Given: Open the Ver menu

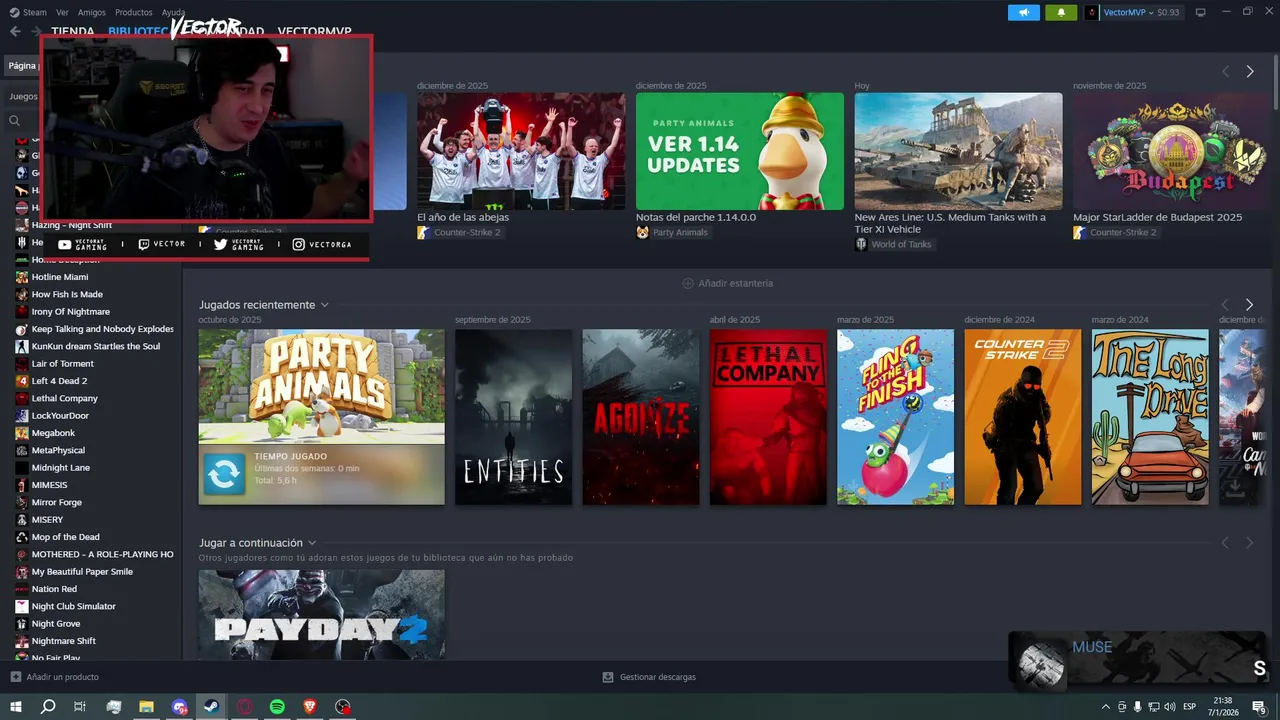Looking at the screenshot, I should [x=62, y=12].
